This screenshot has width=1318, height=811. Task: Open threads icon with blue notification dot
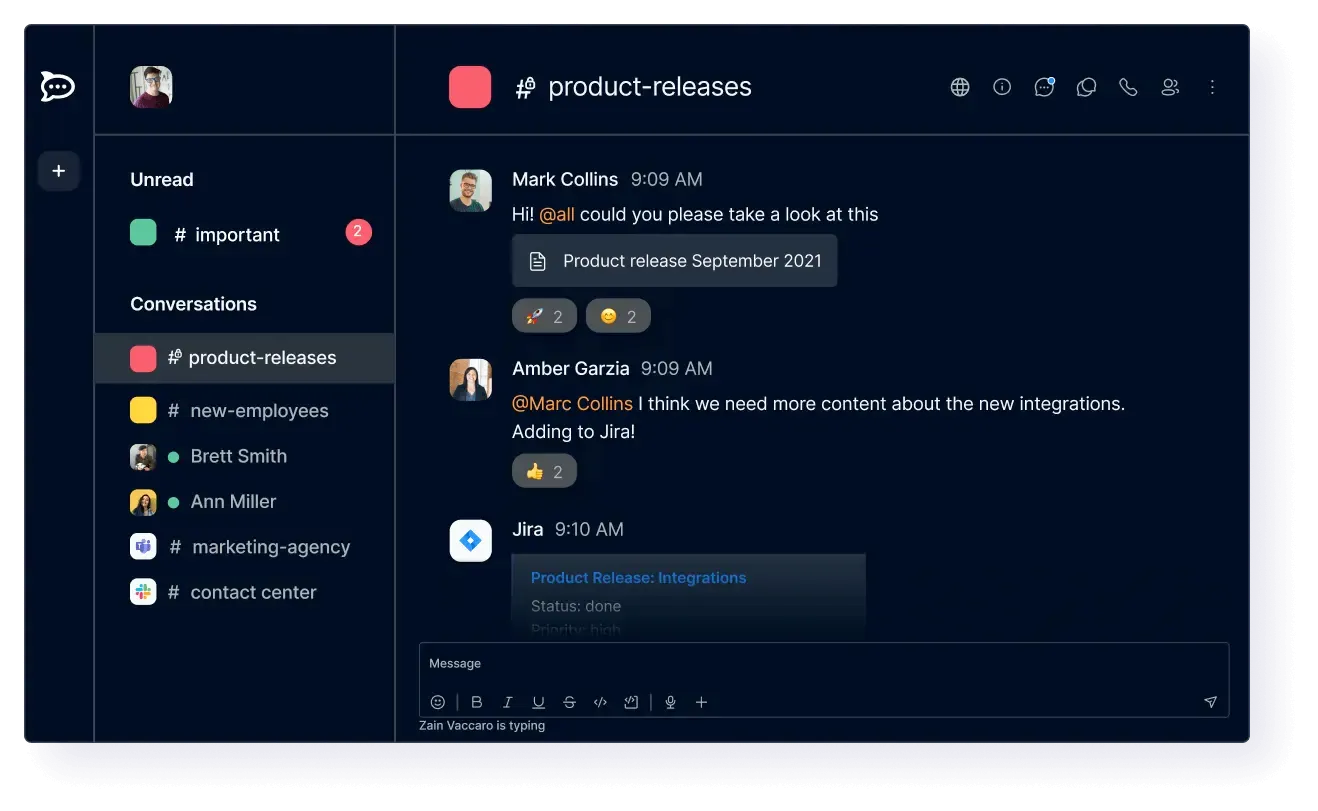point(1044,87)
